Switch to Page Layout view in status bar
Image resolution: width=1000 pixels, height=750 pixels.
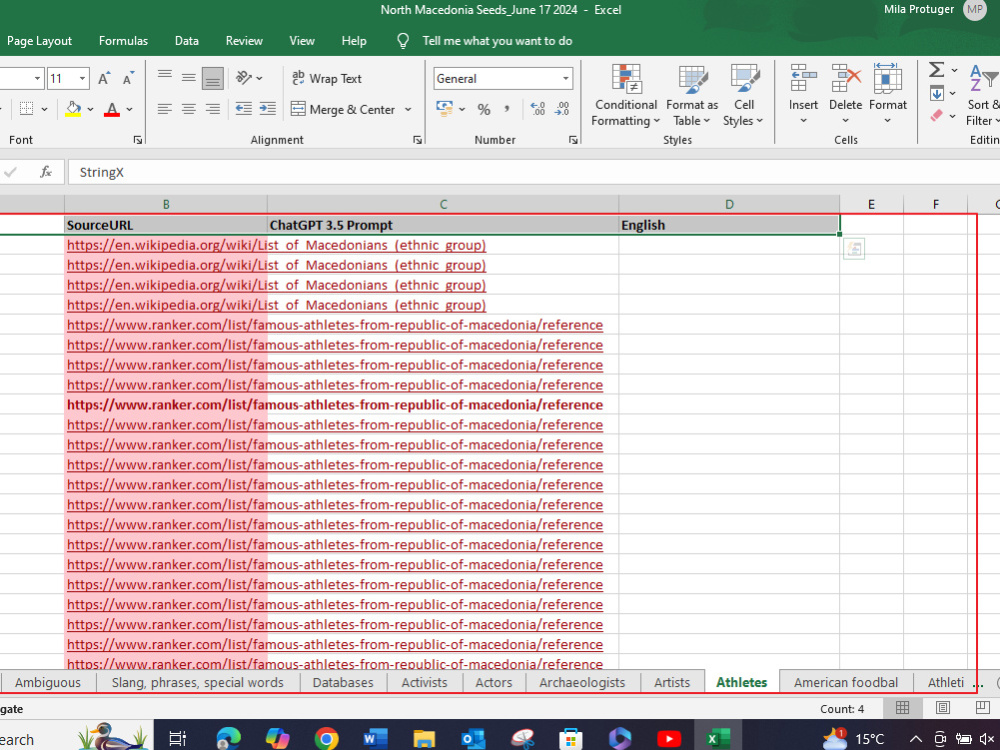point(943,708)
